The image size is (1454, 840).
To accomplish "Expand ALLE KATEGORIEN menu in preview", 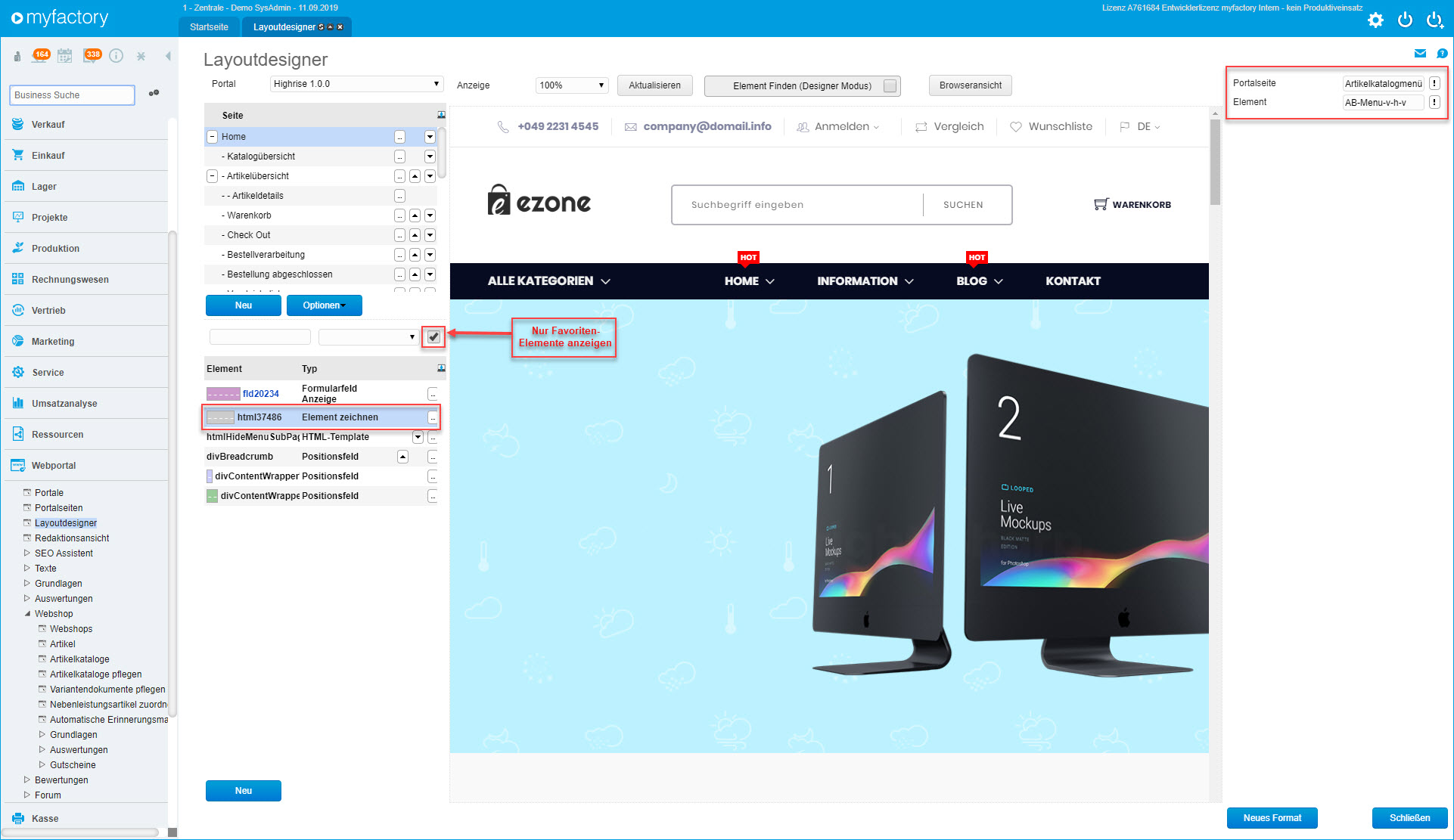I will tap(549, 281).
